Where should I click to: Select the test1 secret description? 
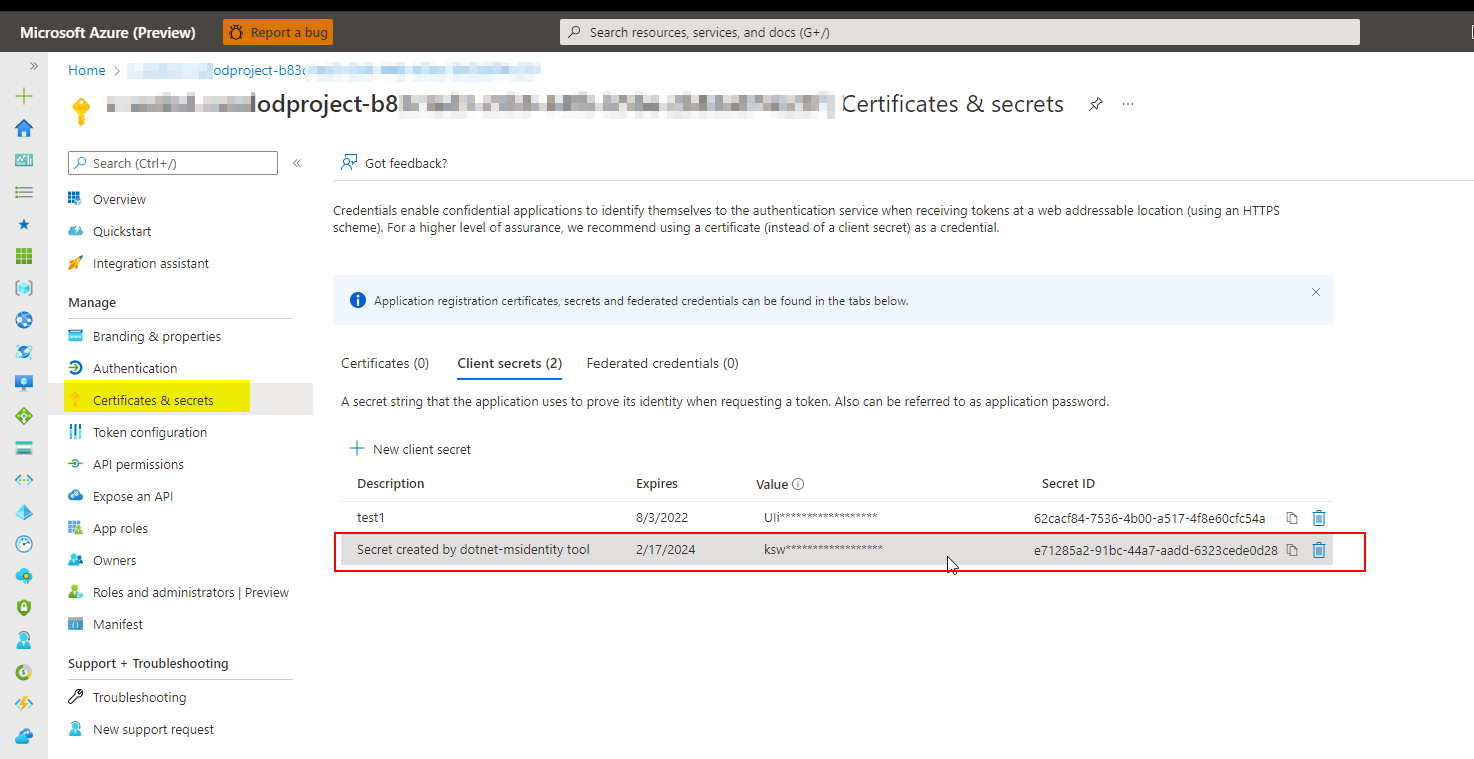371,518
